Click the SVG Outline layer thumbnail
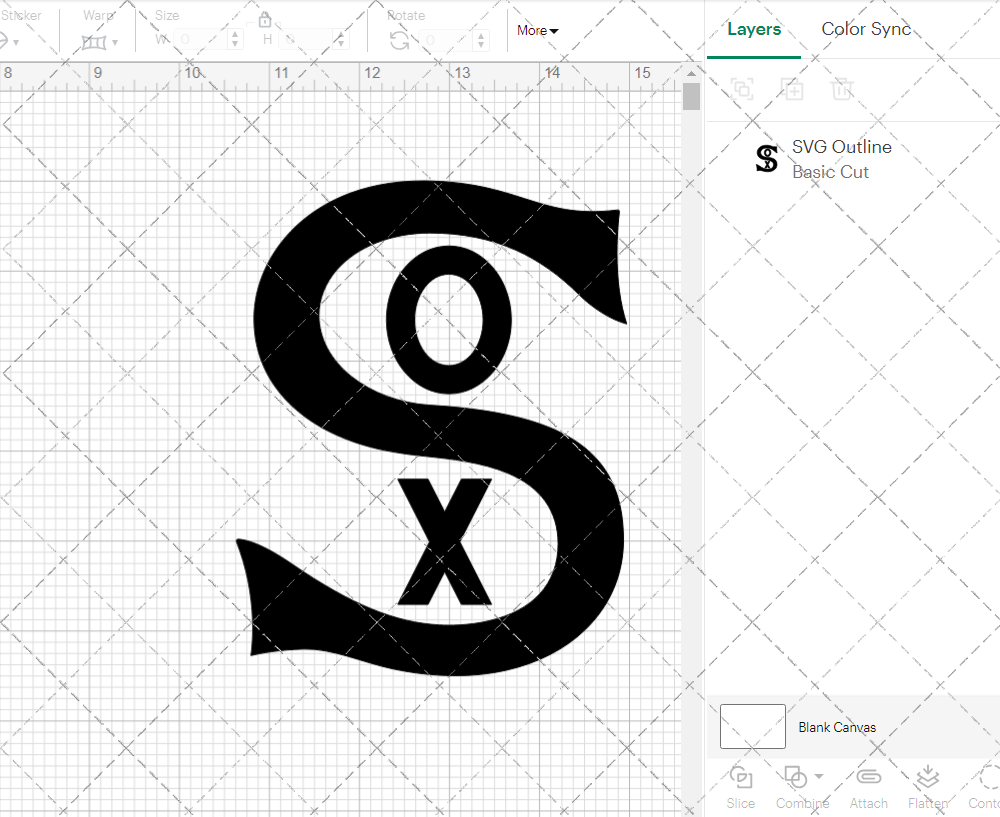Screen dimensions: 1000x817 click(767, 159)
